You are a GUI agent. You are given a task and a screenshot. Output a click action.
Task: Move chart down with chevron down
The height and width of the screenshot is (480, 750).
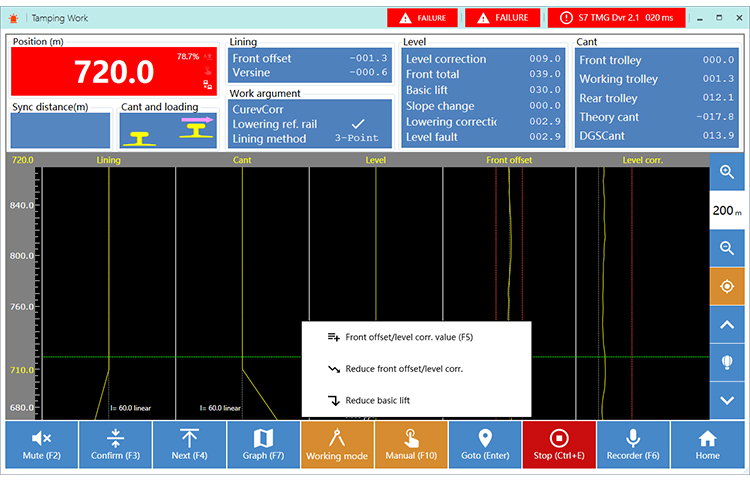(x=727, y=401)
